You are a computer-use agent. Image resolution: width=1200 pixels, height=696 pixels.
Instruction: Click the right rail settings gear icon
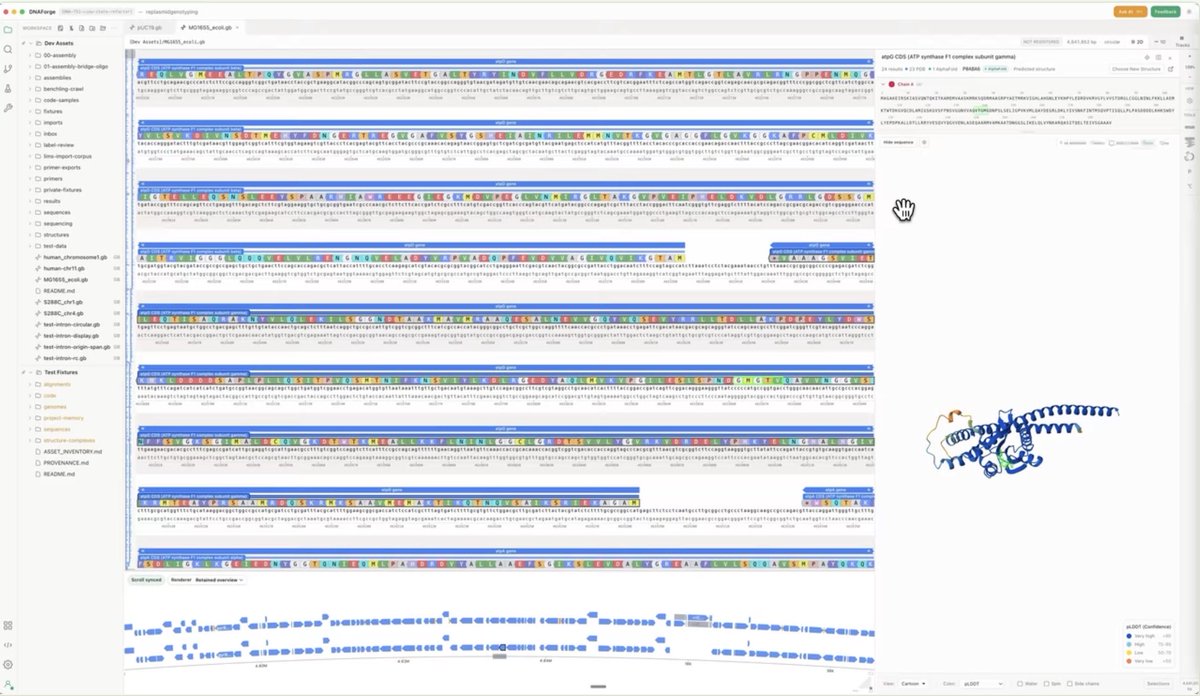1189,100
